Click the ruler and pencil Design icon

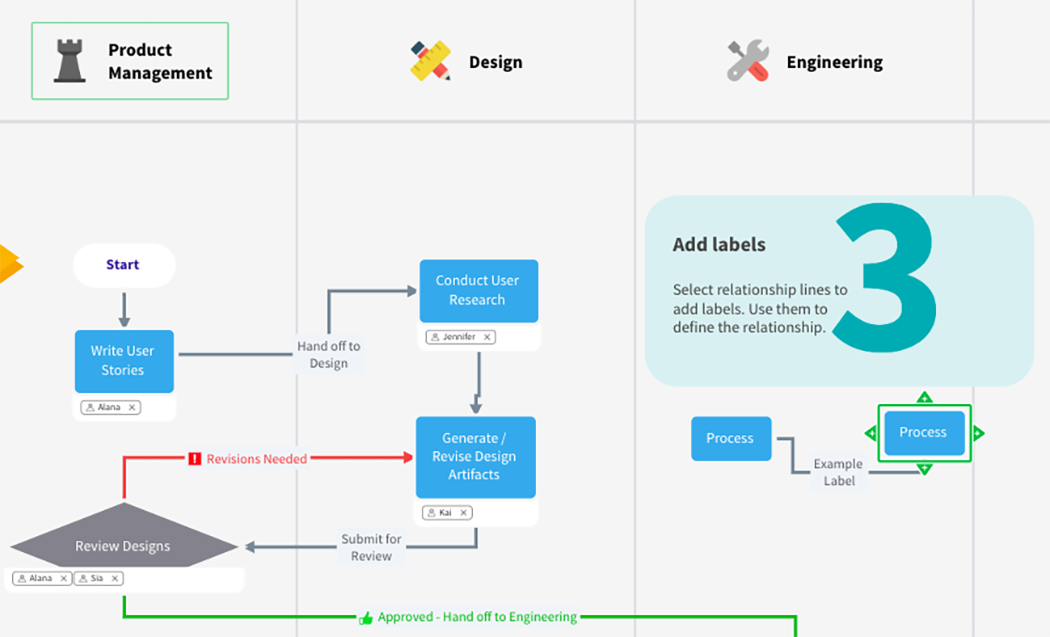click(x=431, y=61)
